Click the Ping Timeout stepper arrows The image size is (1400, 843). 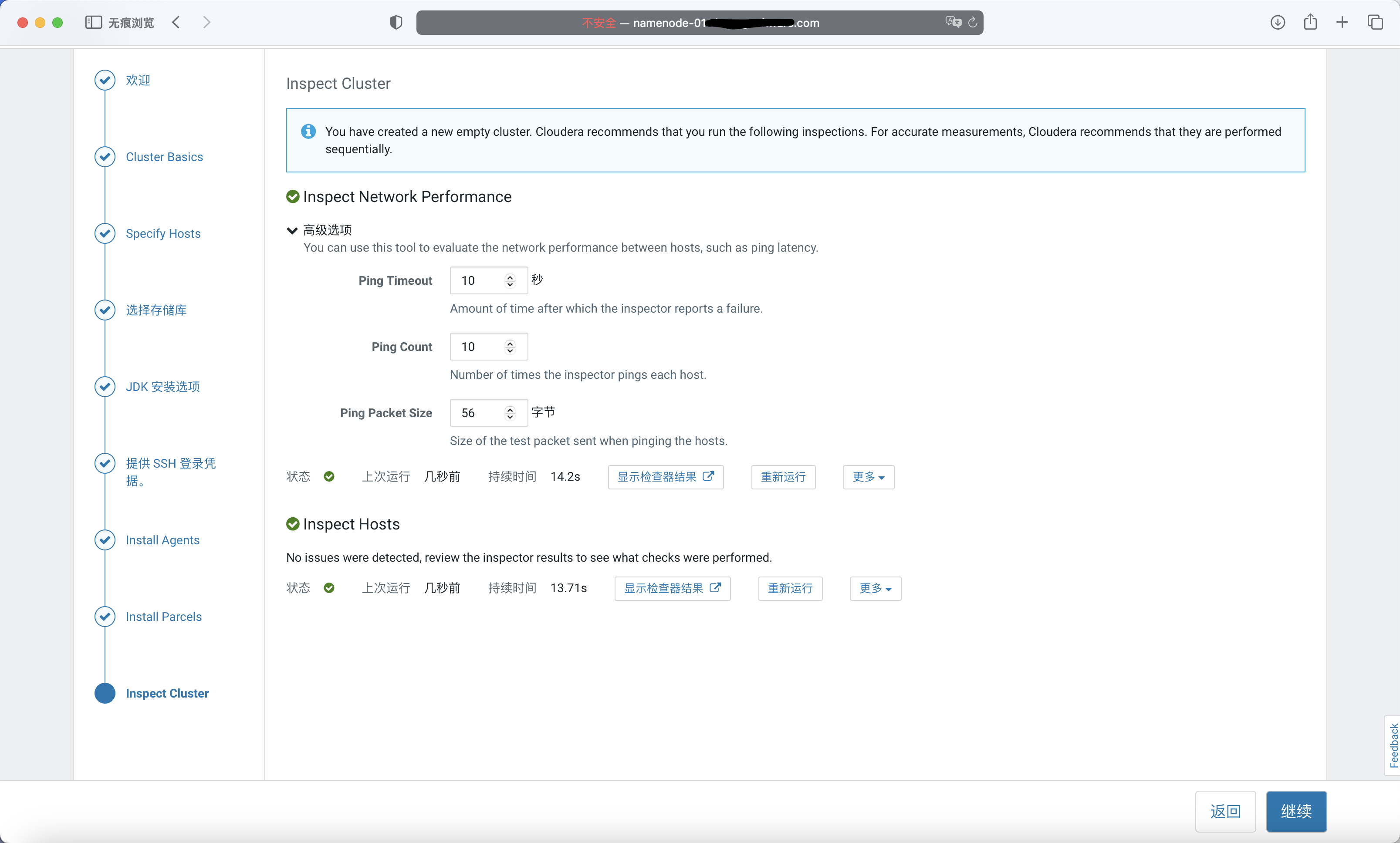tap(510, 280)
